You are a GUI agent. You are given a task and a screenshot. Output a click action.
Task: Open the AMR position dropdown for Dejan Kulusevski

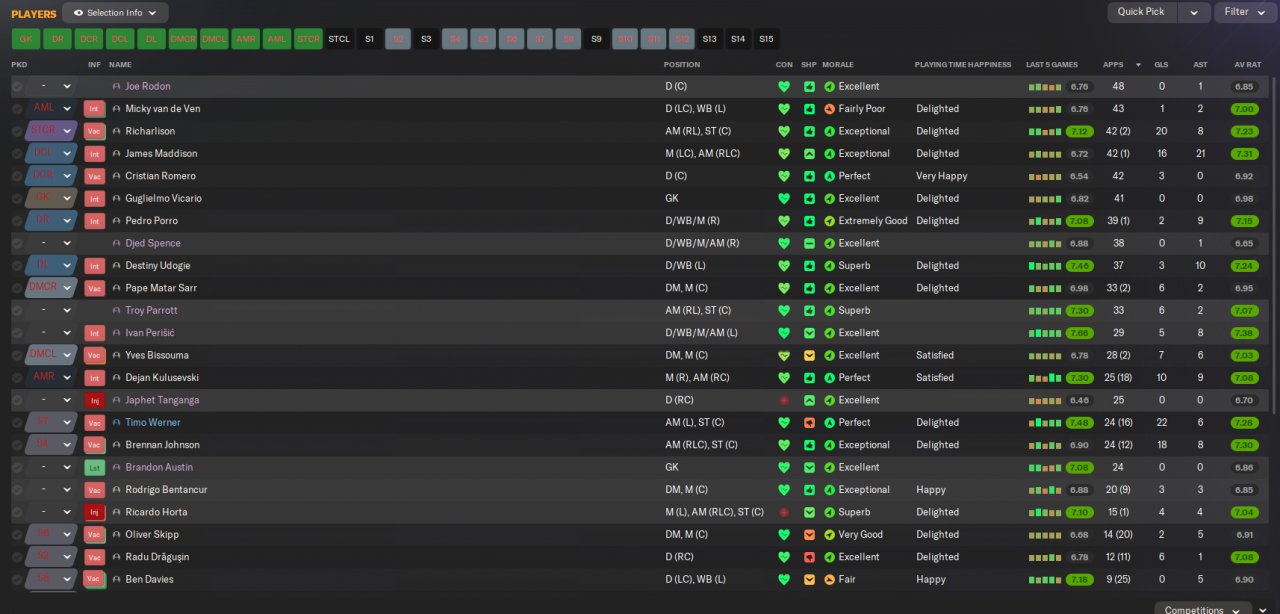point(52,377)
